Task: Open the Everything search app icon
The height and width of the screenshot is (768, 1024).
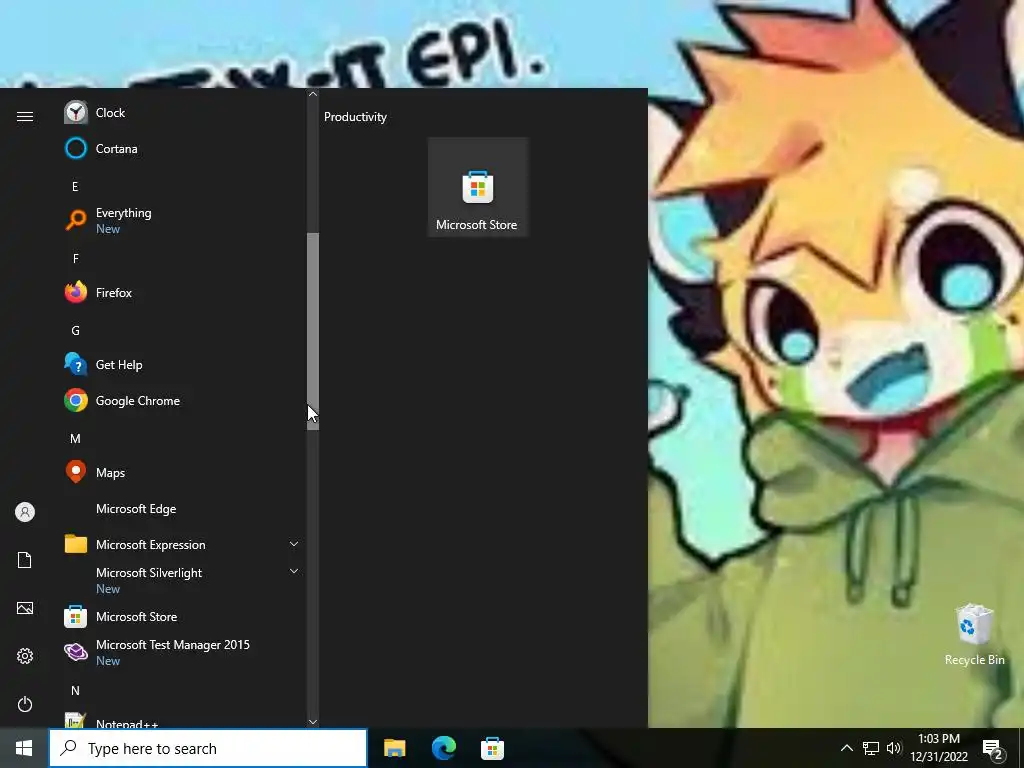Action: click(76, 220)
